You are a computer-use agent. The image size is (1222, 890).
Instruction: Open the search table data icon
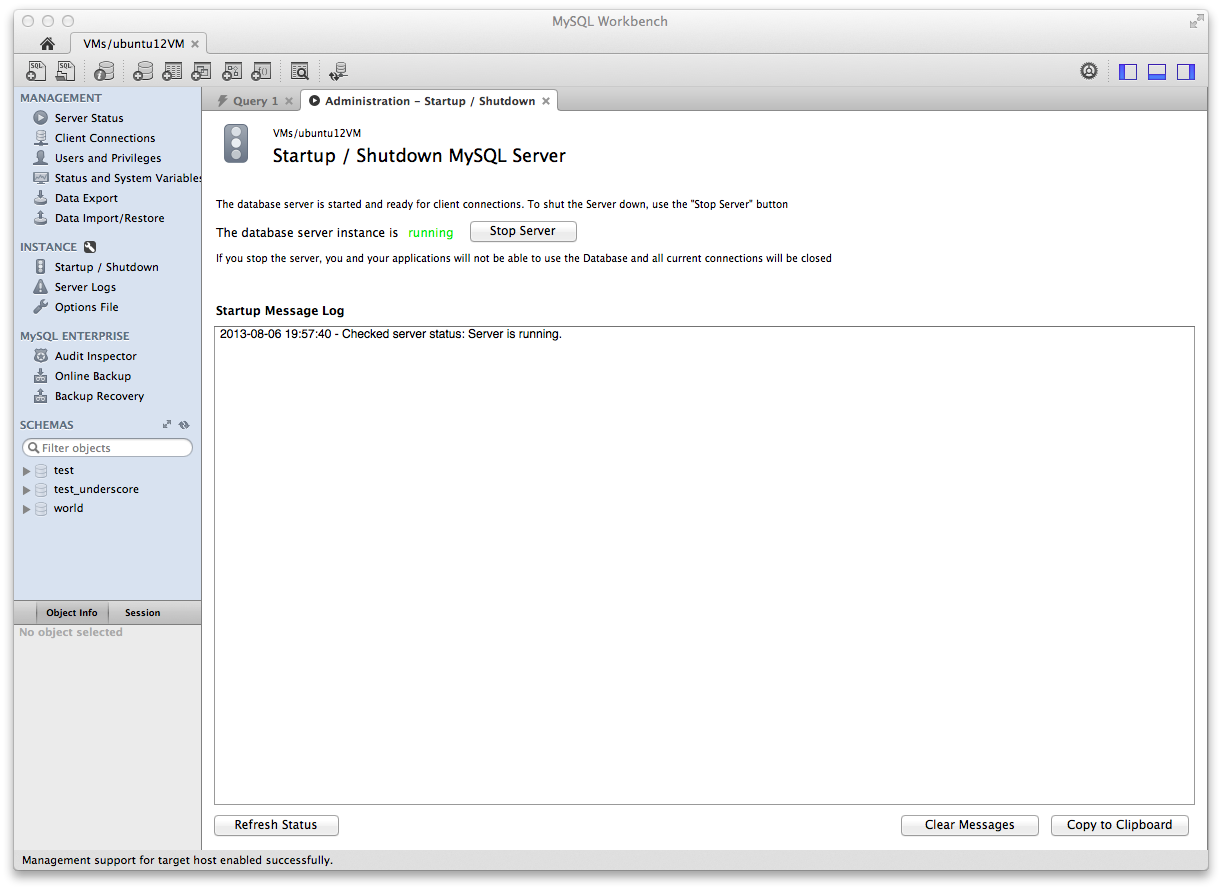tap(299, 71)
